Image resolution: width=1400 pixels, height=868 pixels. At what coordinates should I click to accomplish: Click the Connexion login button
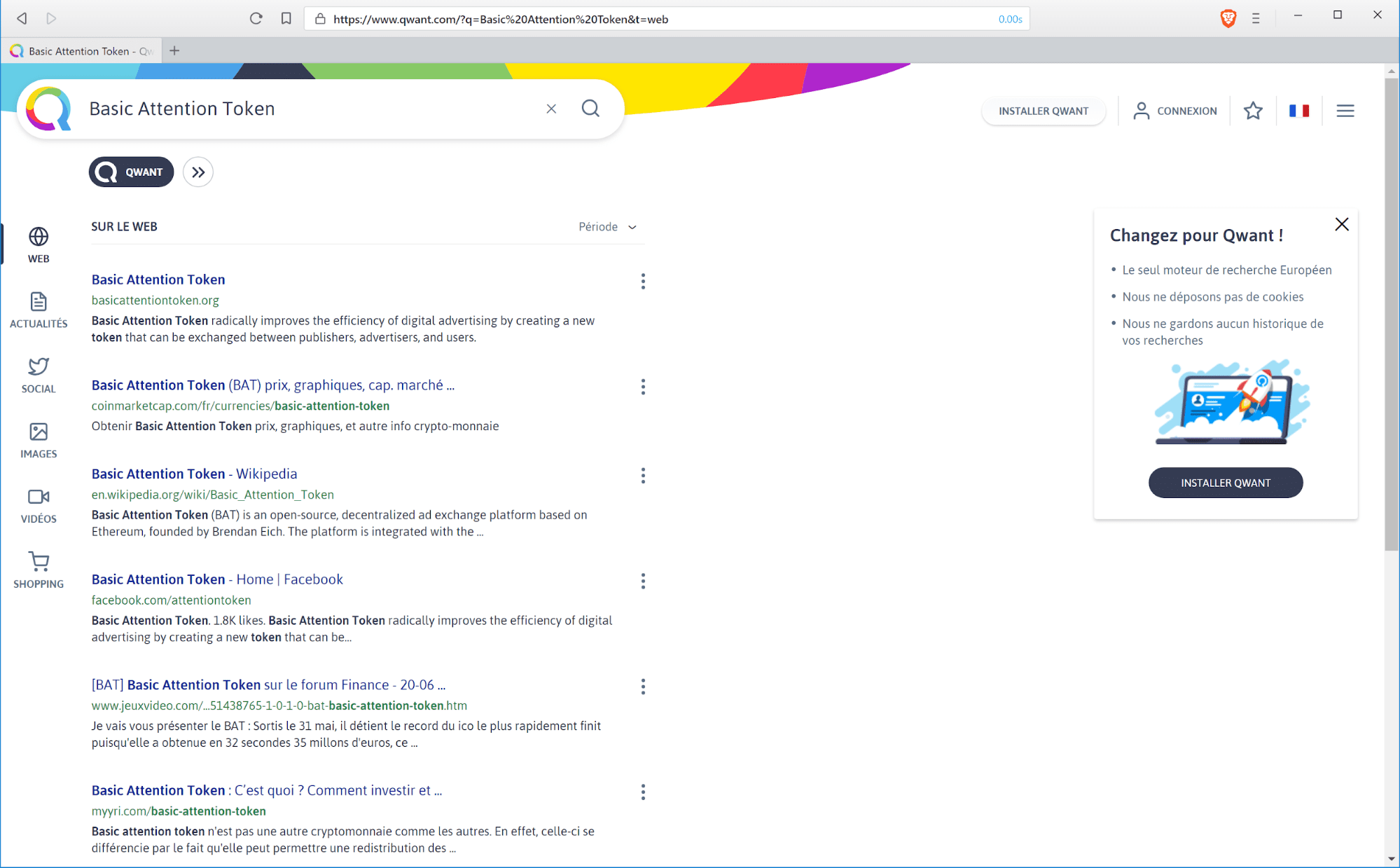click(x=1175, y=111)
